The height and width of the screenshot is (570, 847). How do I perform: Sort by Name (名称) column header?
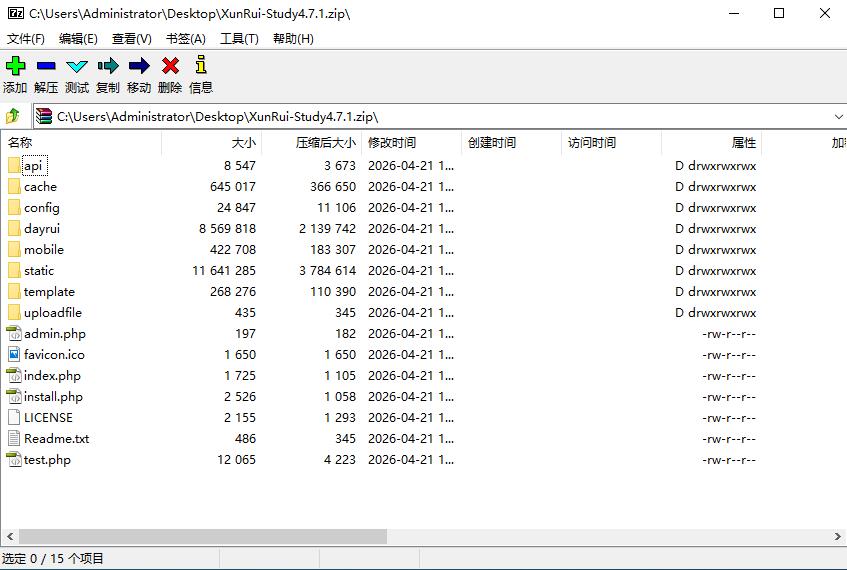point(81,143)
